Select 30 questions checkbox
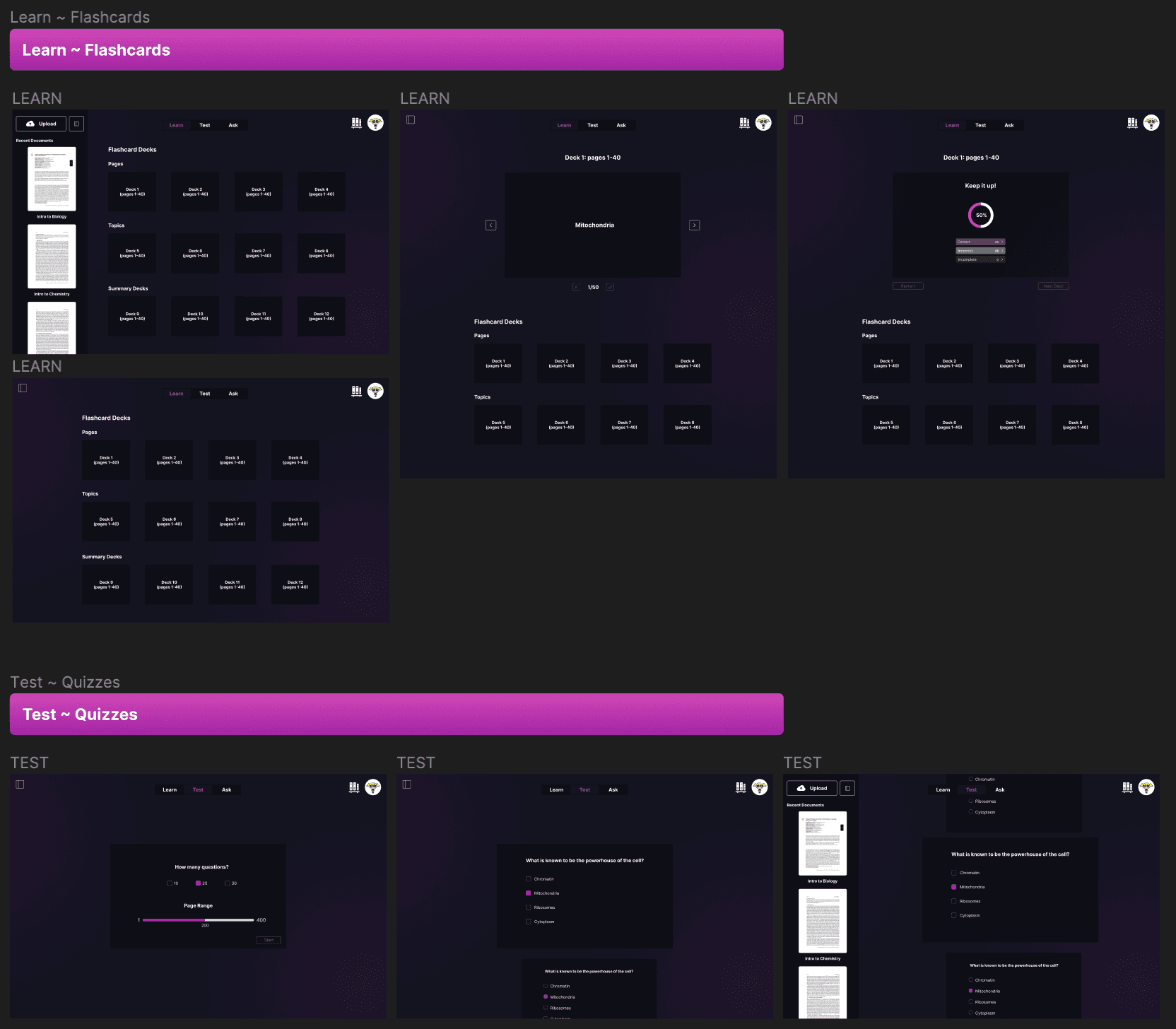The image size is (1176, 1029). [227, 883]
